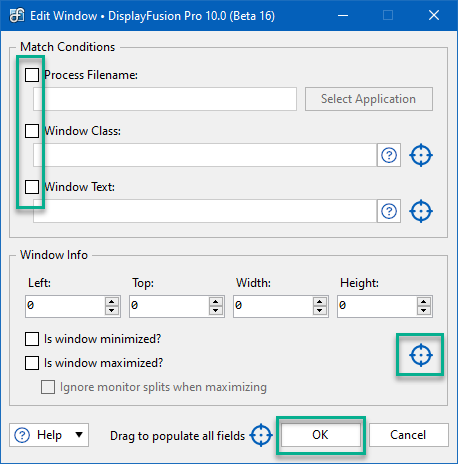Image resolution: width=458 pixels, height=464 pixels.
Task: Increase the Left value with up arrow
Action: [112, 302]
